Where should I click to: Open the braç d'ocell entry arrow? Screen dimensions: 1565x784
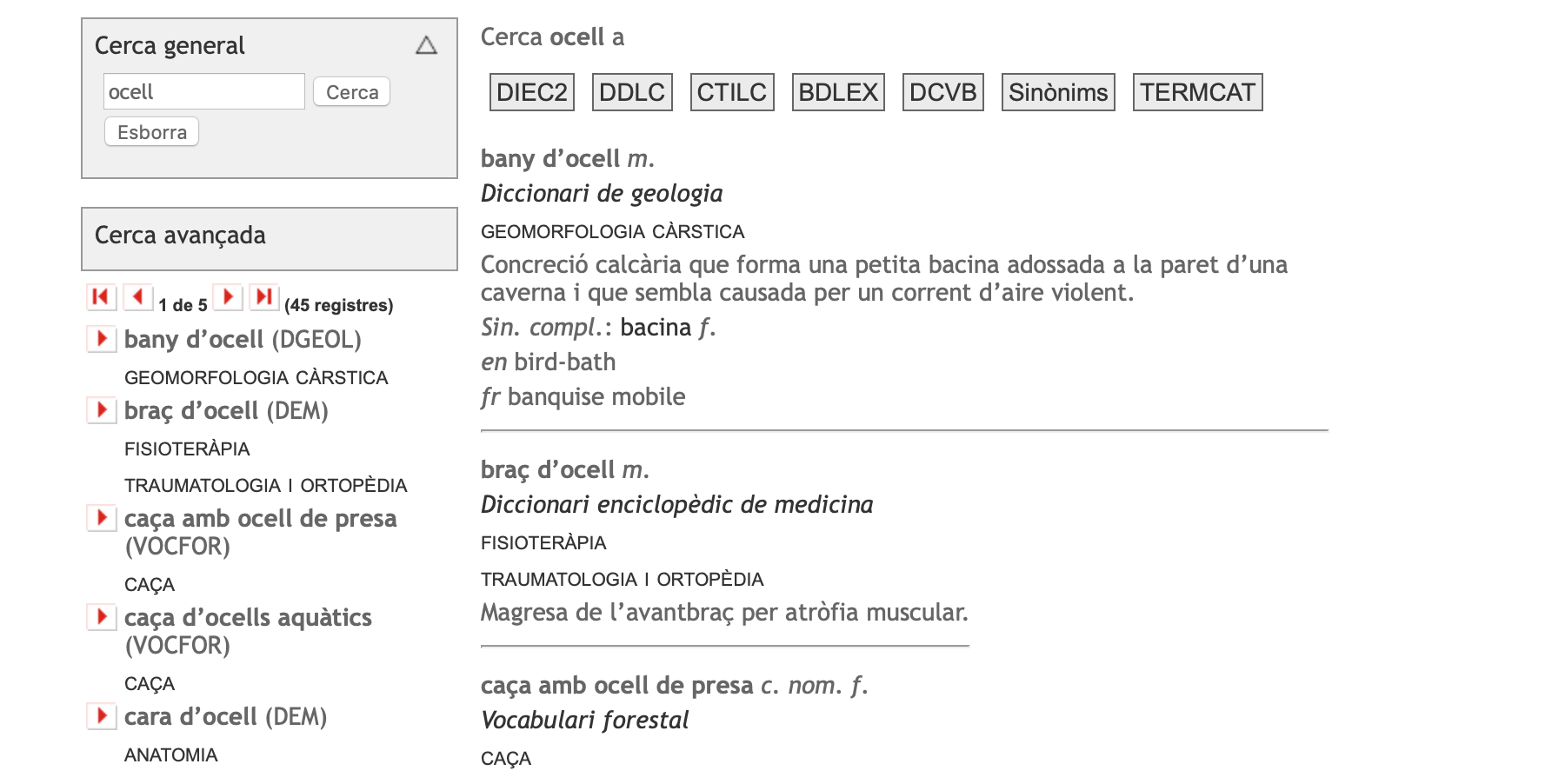click(102, 409)
